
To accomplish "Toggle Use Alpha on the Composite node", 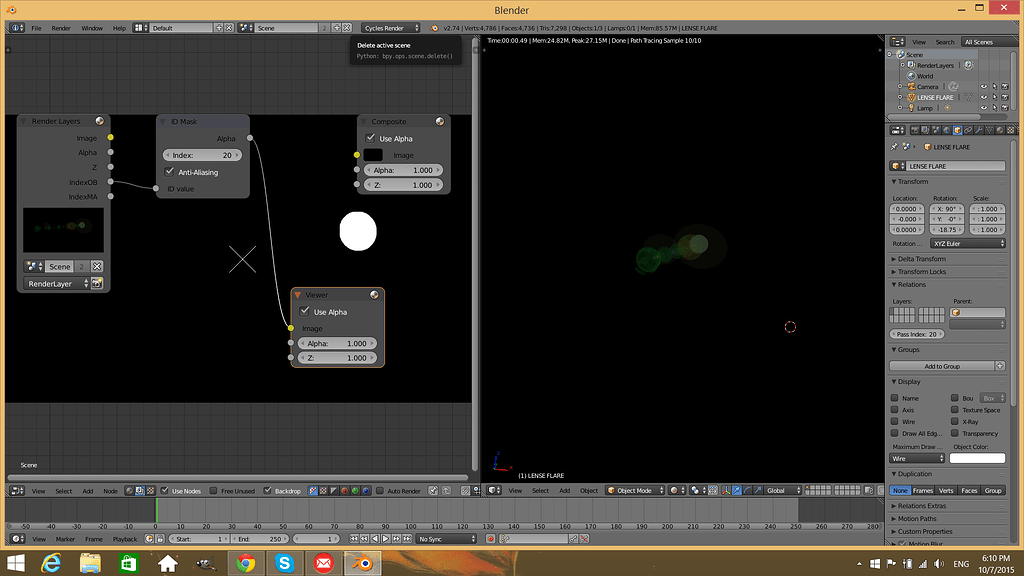I will pyautogui.click(x=370, y=138).
